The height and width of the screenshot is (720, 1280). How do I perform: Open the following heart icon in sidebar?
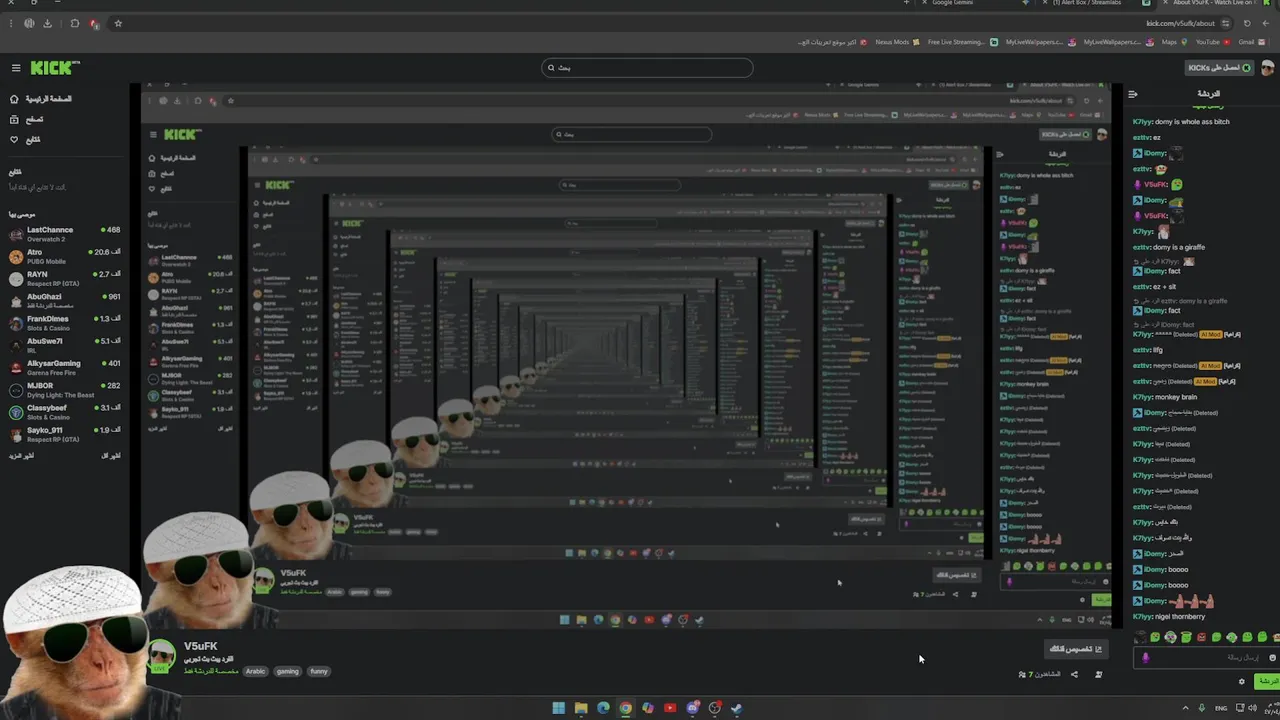14,139
